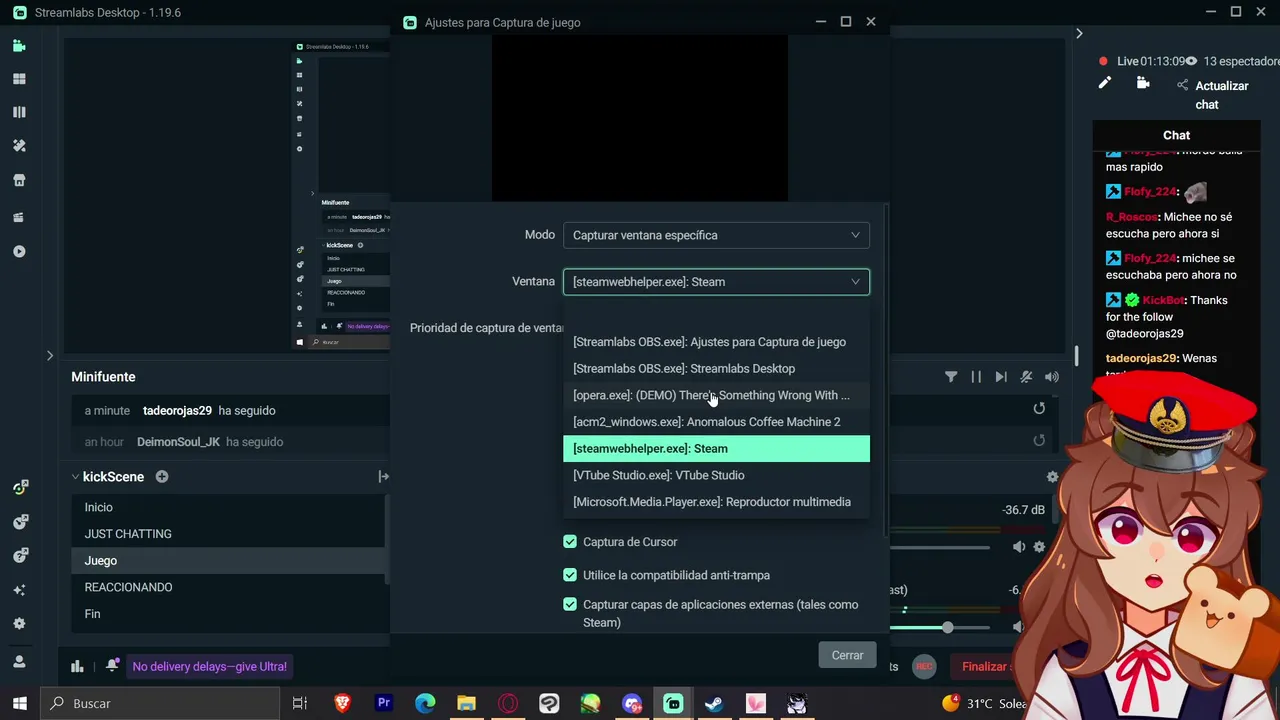Click the notifications bell icon in the bottom bar
The width and height of the screenshot is (1280, 720).
coord(112,666)
